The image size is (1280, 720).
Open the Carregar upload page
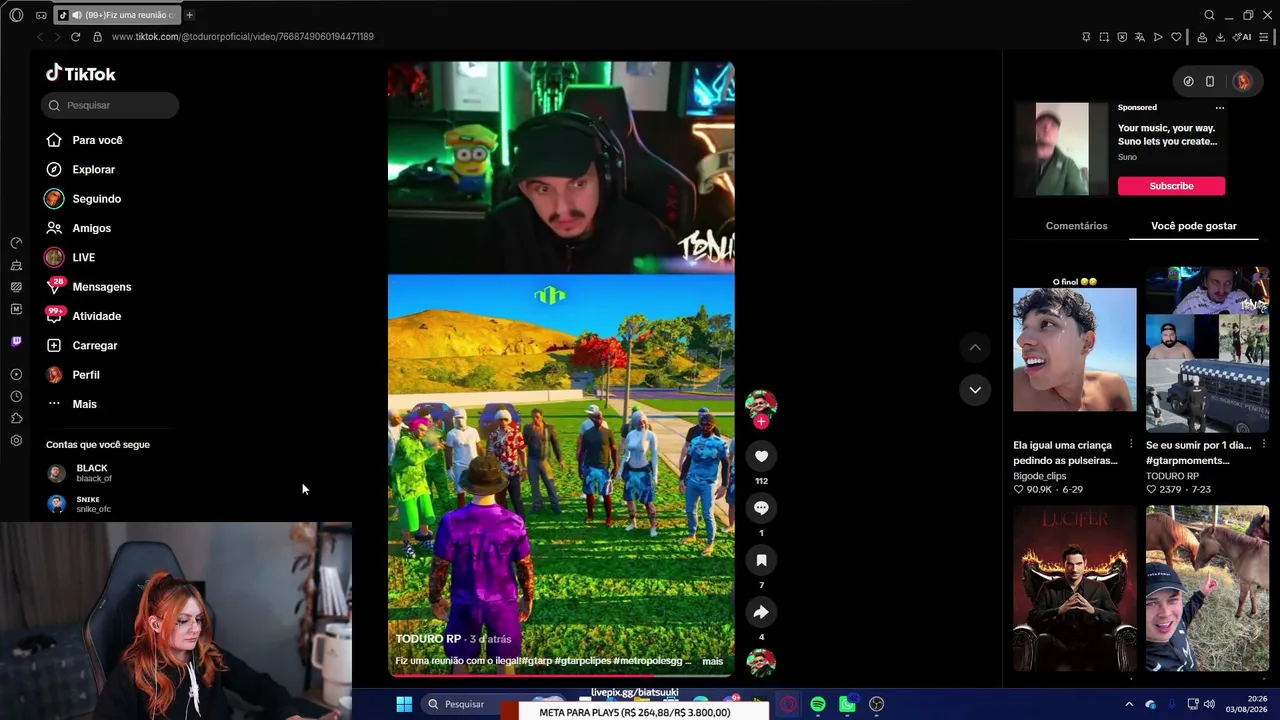(82, 345)
